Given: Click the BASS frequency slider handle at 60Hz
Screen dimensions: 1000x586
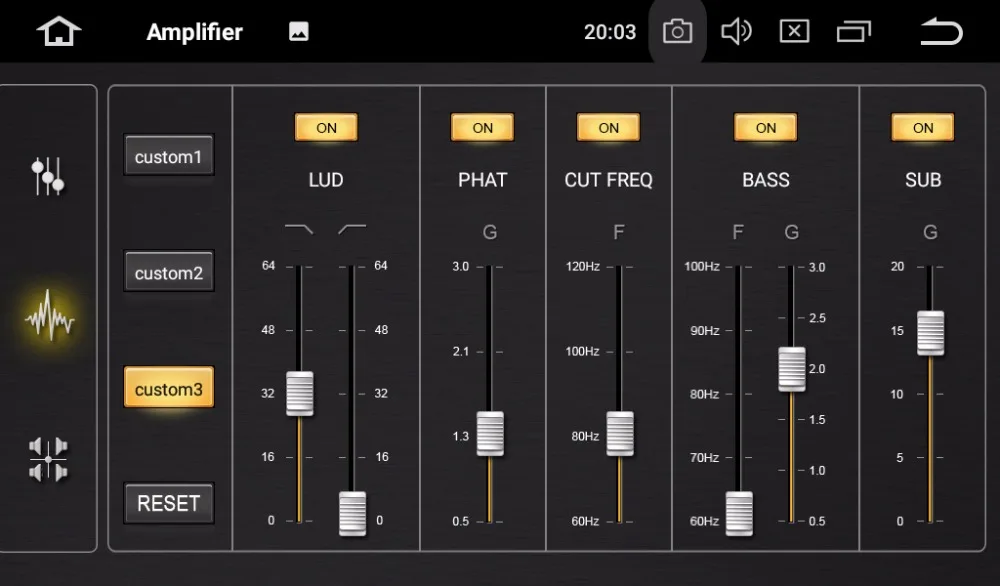Looking at the screenshot, I should click(x=739, y=513).
